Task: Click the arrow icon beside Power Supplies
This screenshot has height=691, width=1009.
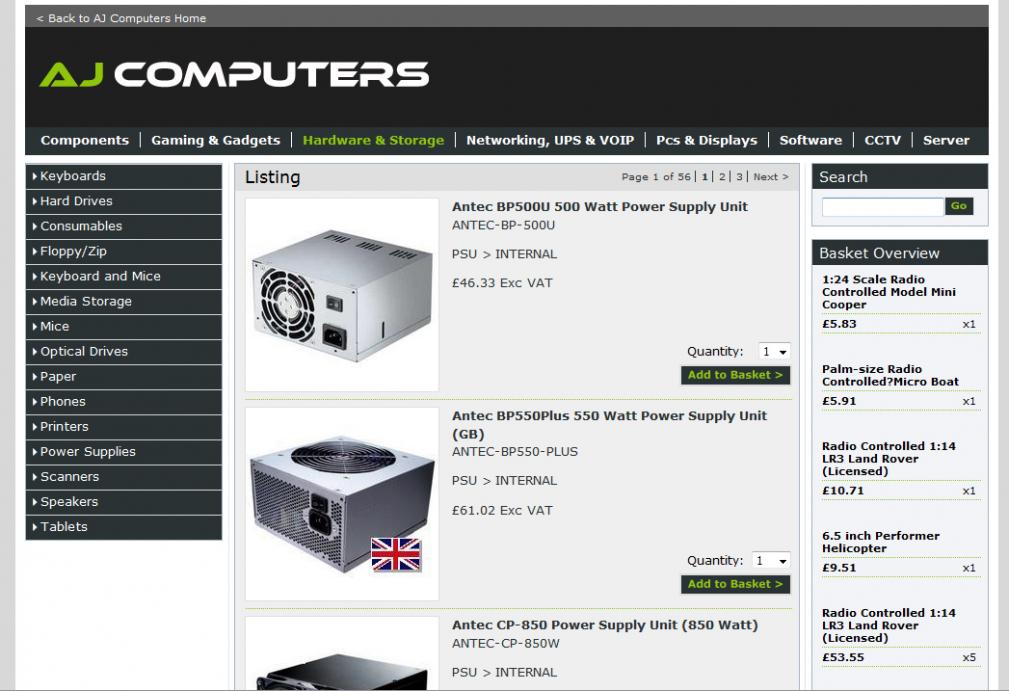Action: 35,452
